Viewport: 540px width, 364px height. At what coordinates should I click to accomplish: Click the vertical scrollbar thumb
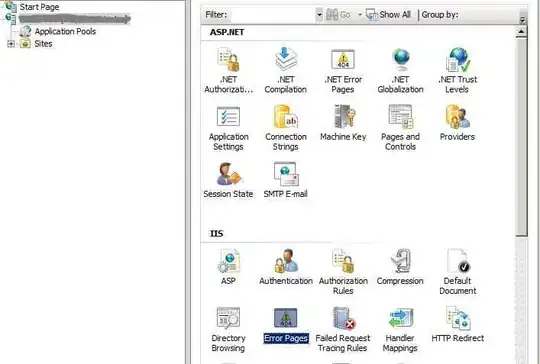coord(521,137)
